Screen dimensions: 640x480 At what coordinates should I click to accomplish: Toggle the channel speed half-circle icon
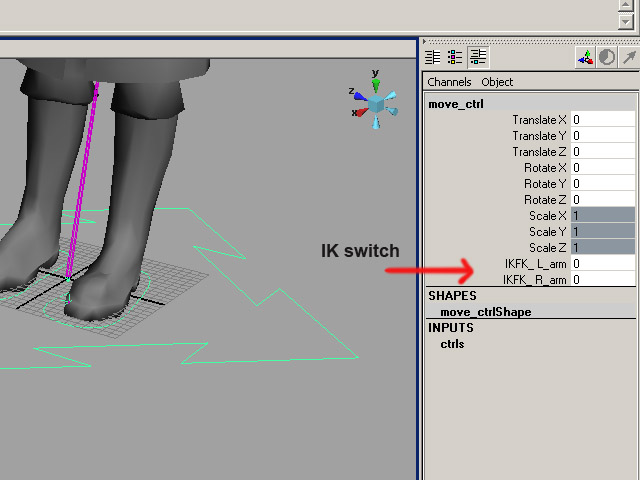(x=607, y=57)
